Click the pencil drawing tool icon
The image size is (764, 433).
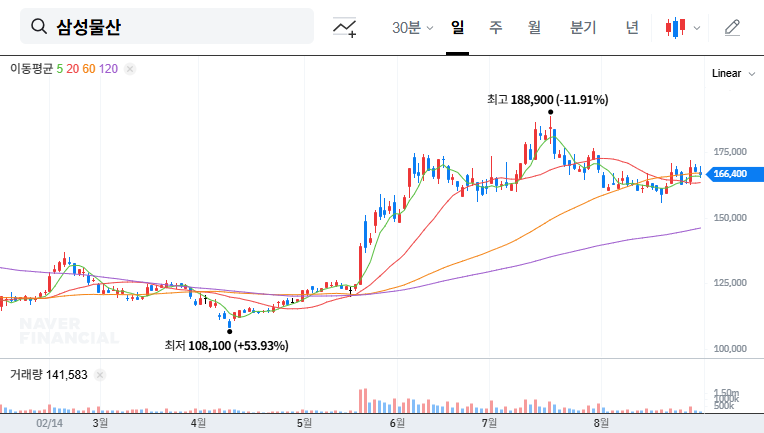click(x=732, y=28)
